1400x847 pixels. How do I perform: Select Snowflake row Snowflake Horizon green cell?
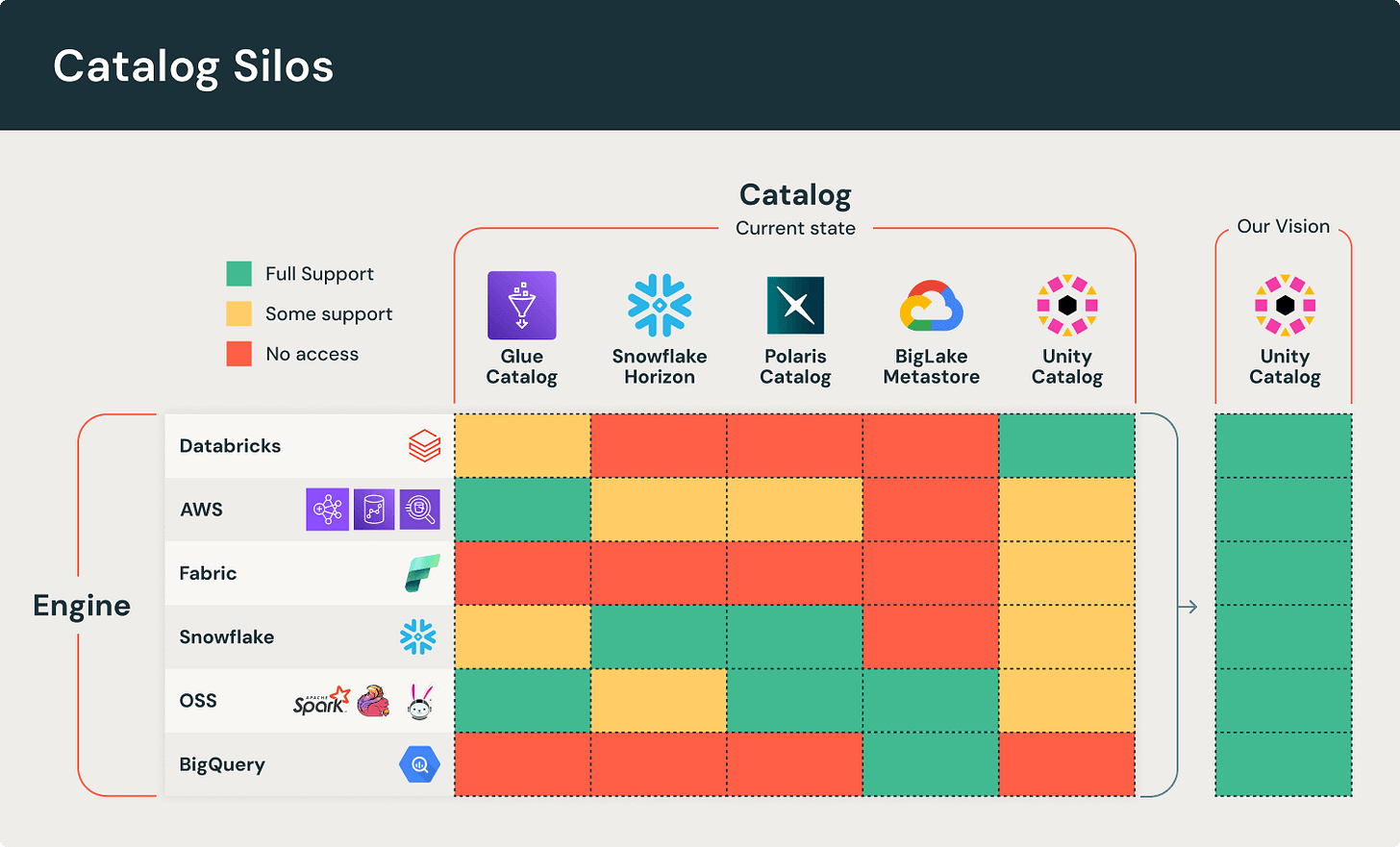point(659,636)
